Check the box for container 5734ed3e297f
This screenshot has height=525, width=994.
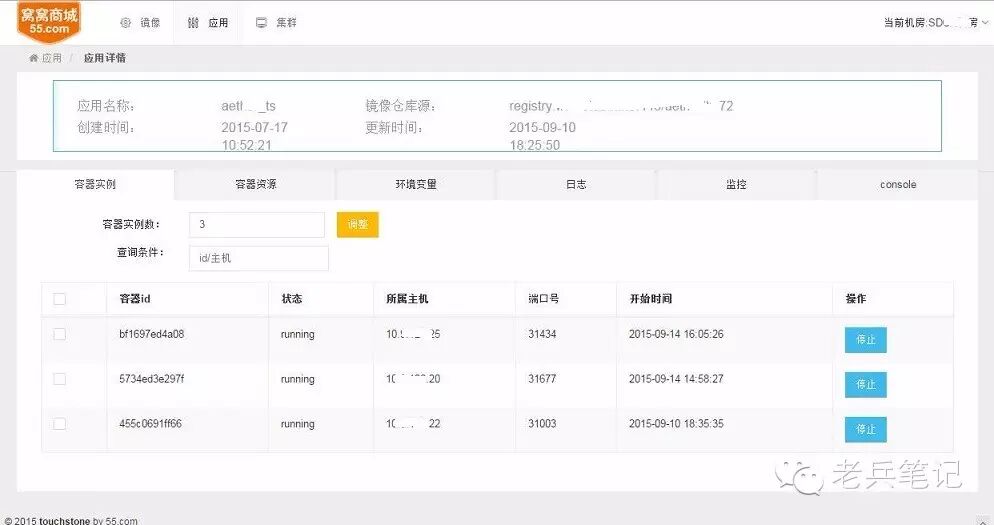tap(60, 379)
